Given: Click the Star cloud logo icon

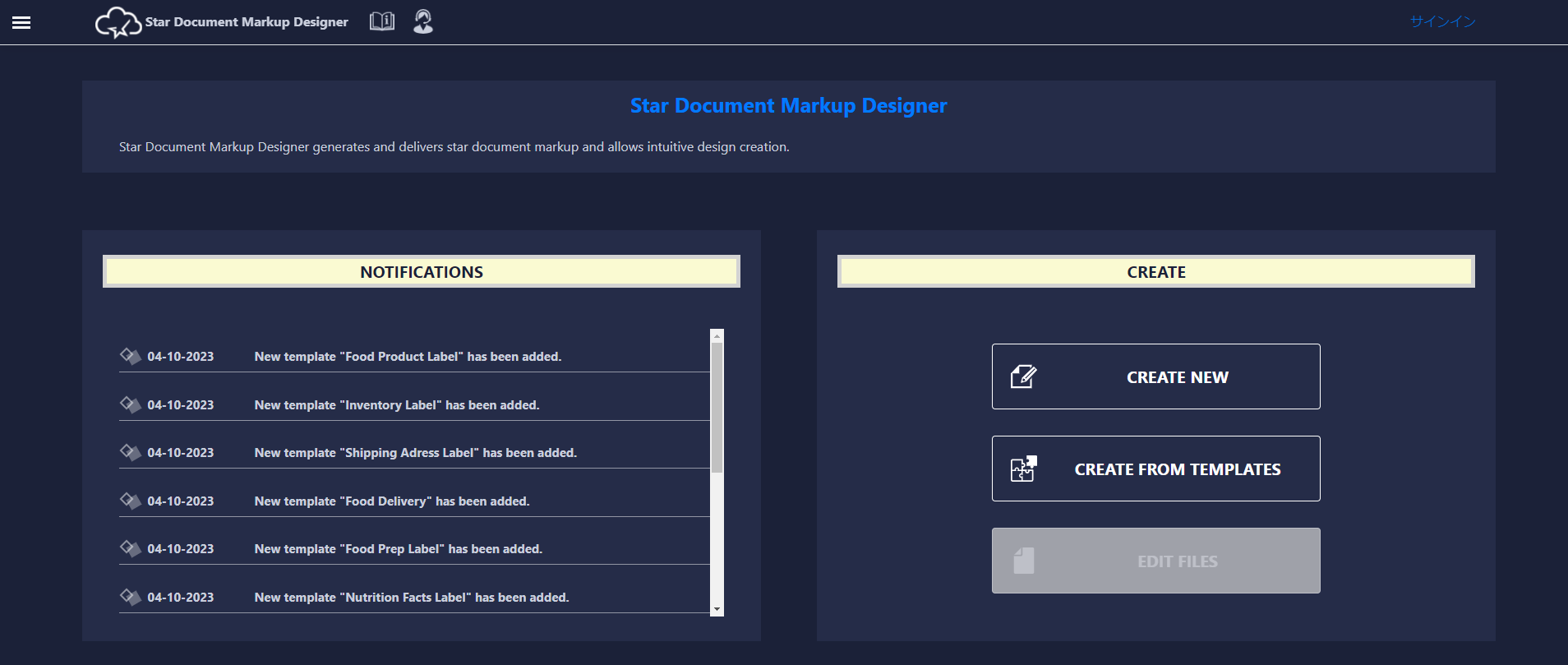Looking at the screenshot, I should tap(118, 22).
